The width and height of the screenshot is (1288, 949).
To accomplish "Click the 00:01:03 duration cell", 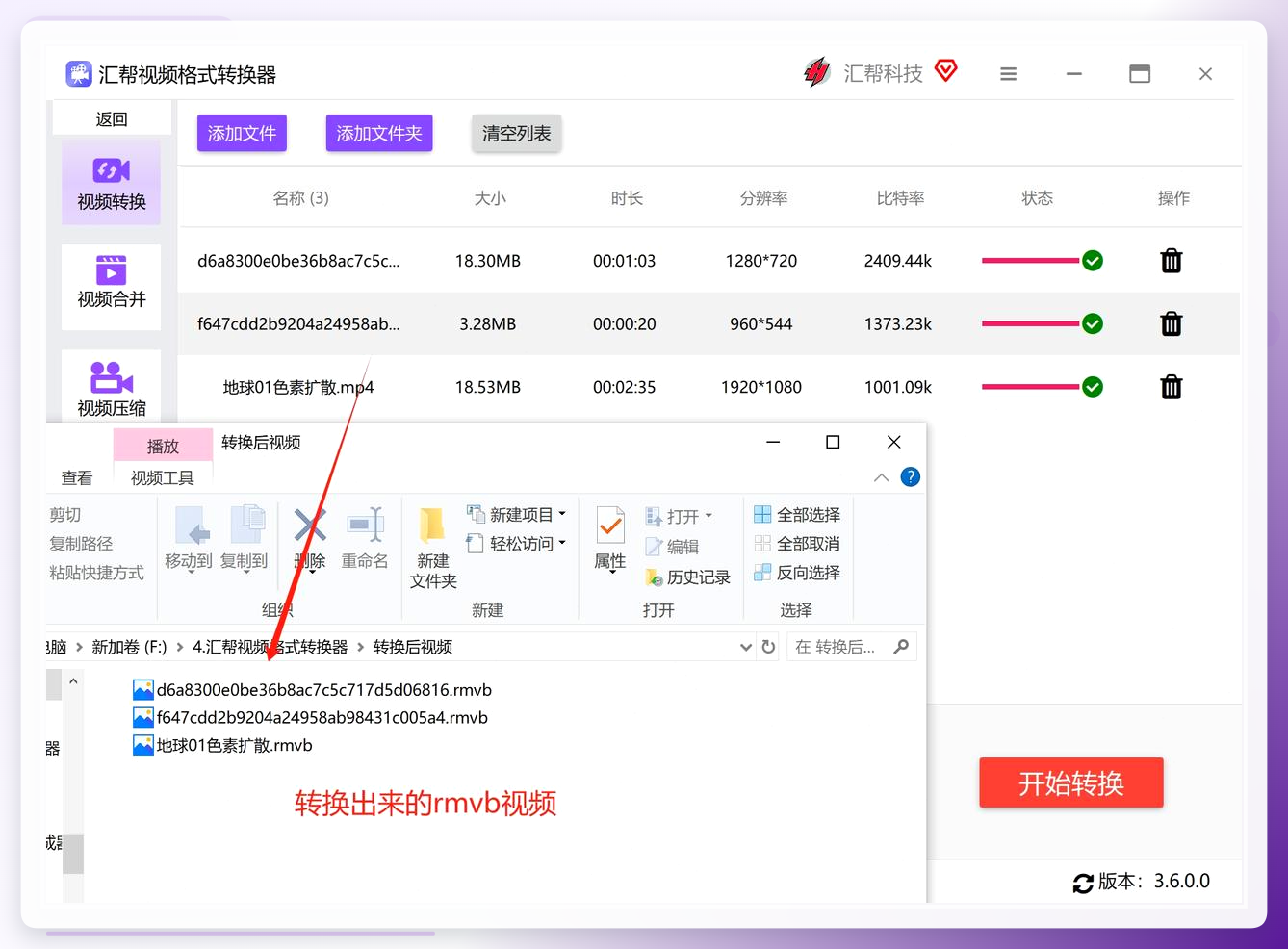I will [625, 261].
